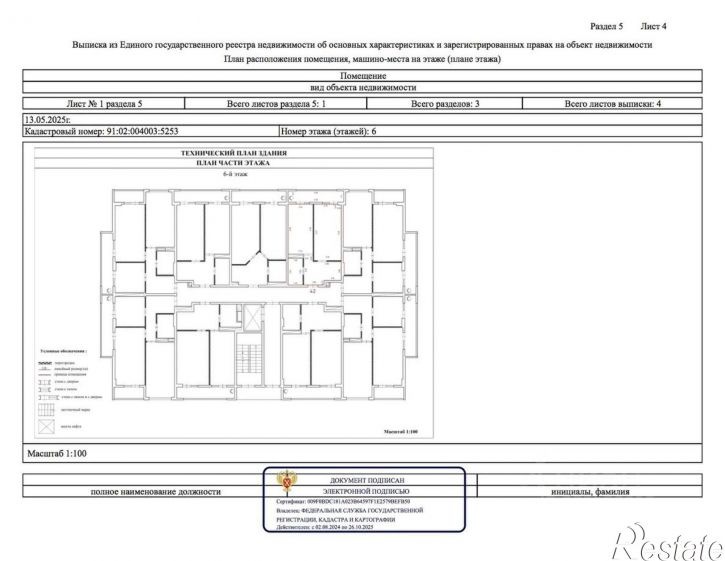This screenshot has width=725, height=561.
Task: Click the apartment number "62" on the floor plan
Action: [313, 291]
